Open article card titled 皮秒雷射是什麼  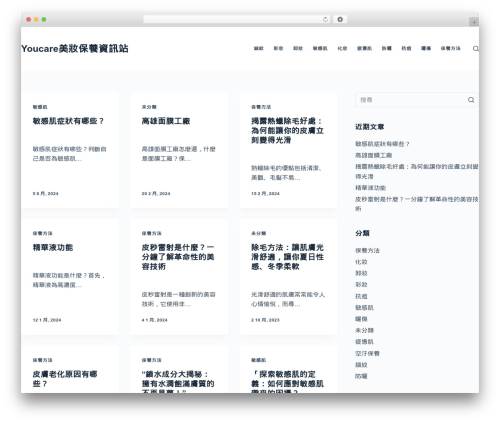point(178,257)
